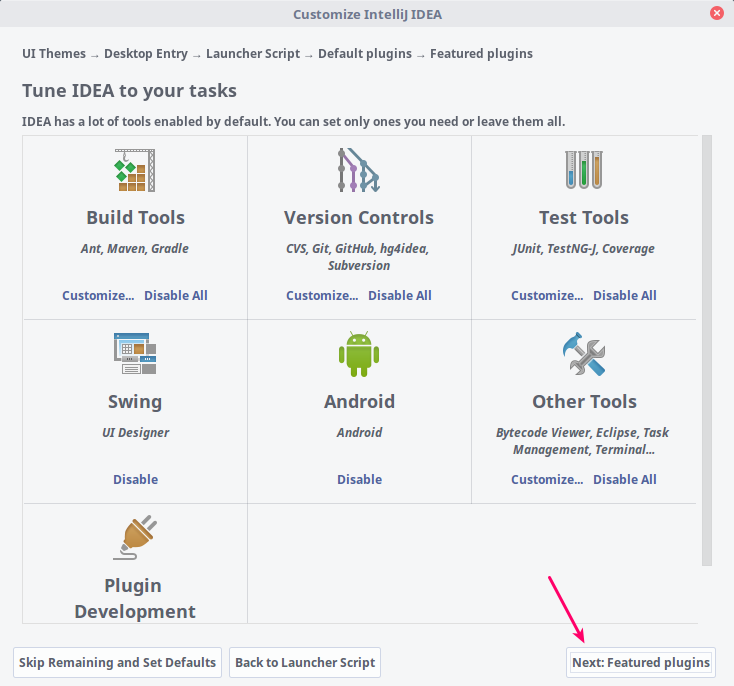734x686 pixels.
Task: Click the Other Tools heading
Action: 584,402
